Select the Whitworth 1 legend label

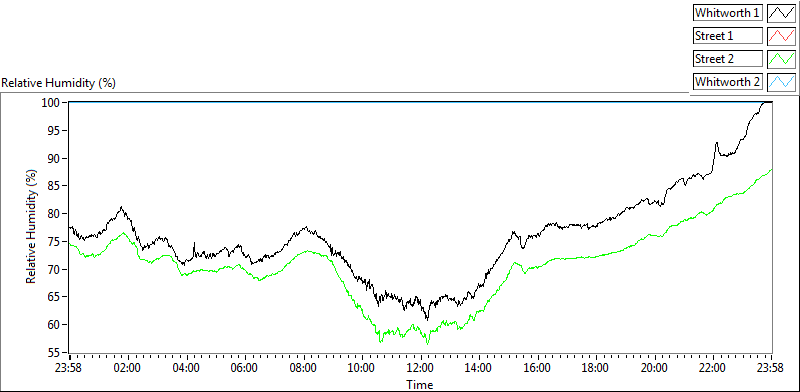(728, 13)
